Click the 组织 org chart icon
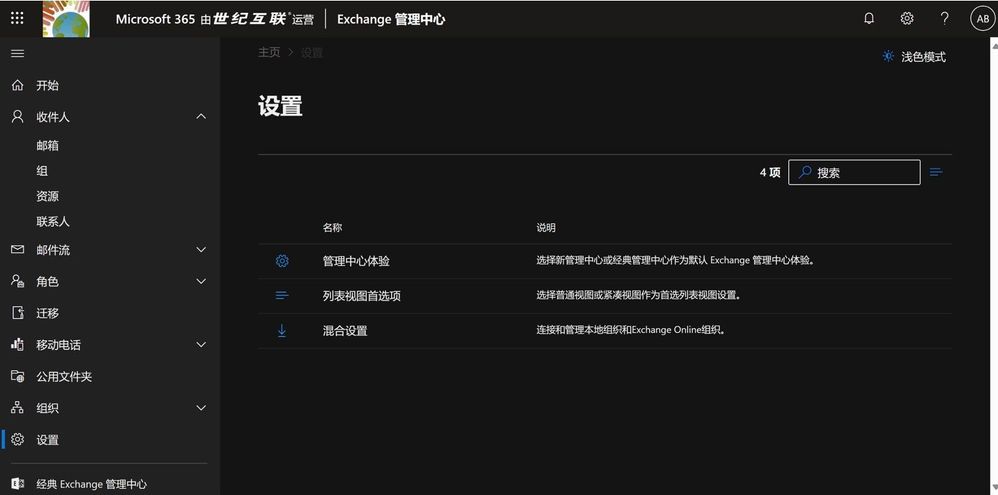The height and width of the screenshot is (495, 998). (x=18, y=408)
